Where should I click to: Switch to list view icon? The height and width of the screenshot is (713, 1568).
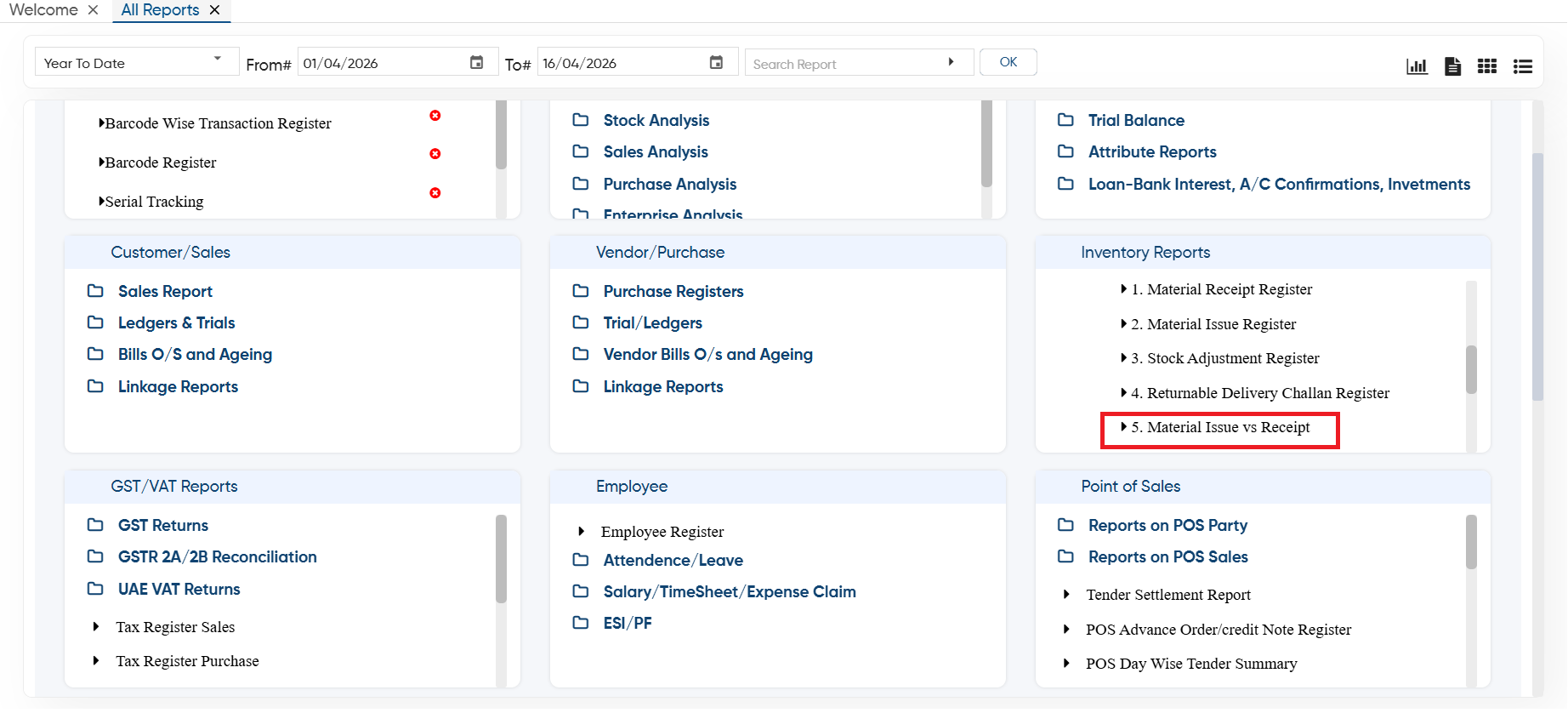(x=1523, y=66)
